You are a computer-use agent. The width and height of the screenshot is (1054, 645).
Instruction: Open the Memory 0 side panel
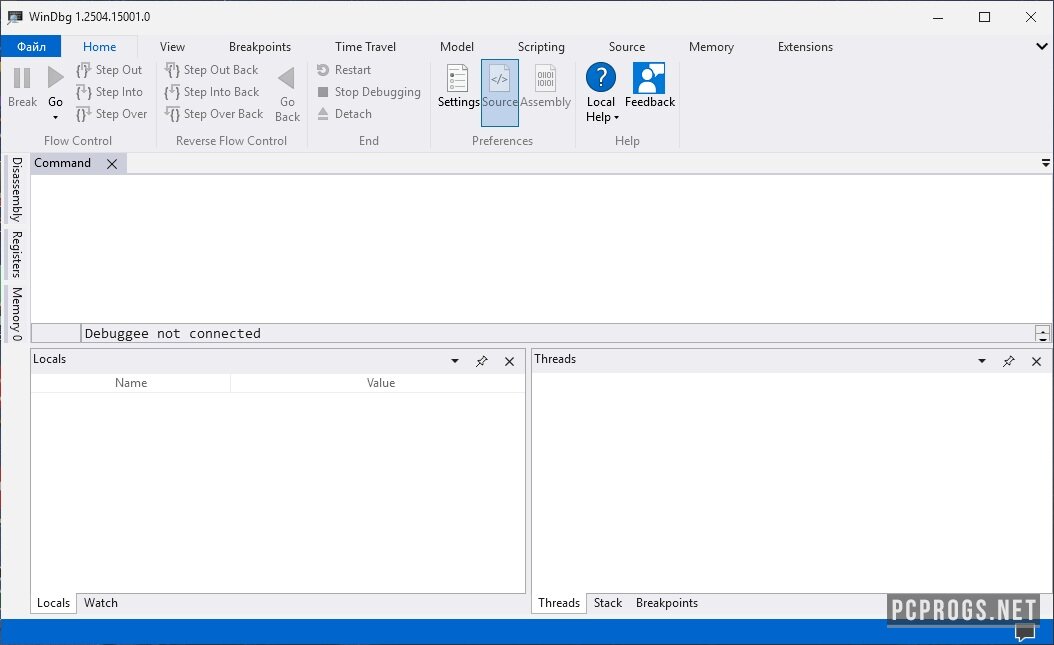point(16,314)
